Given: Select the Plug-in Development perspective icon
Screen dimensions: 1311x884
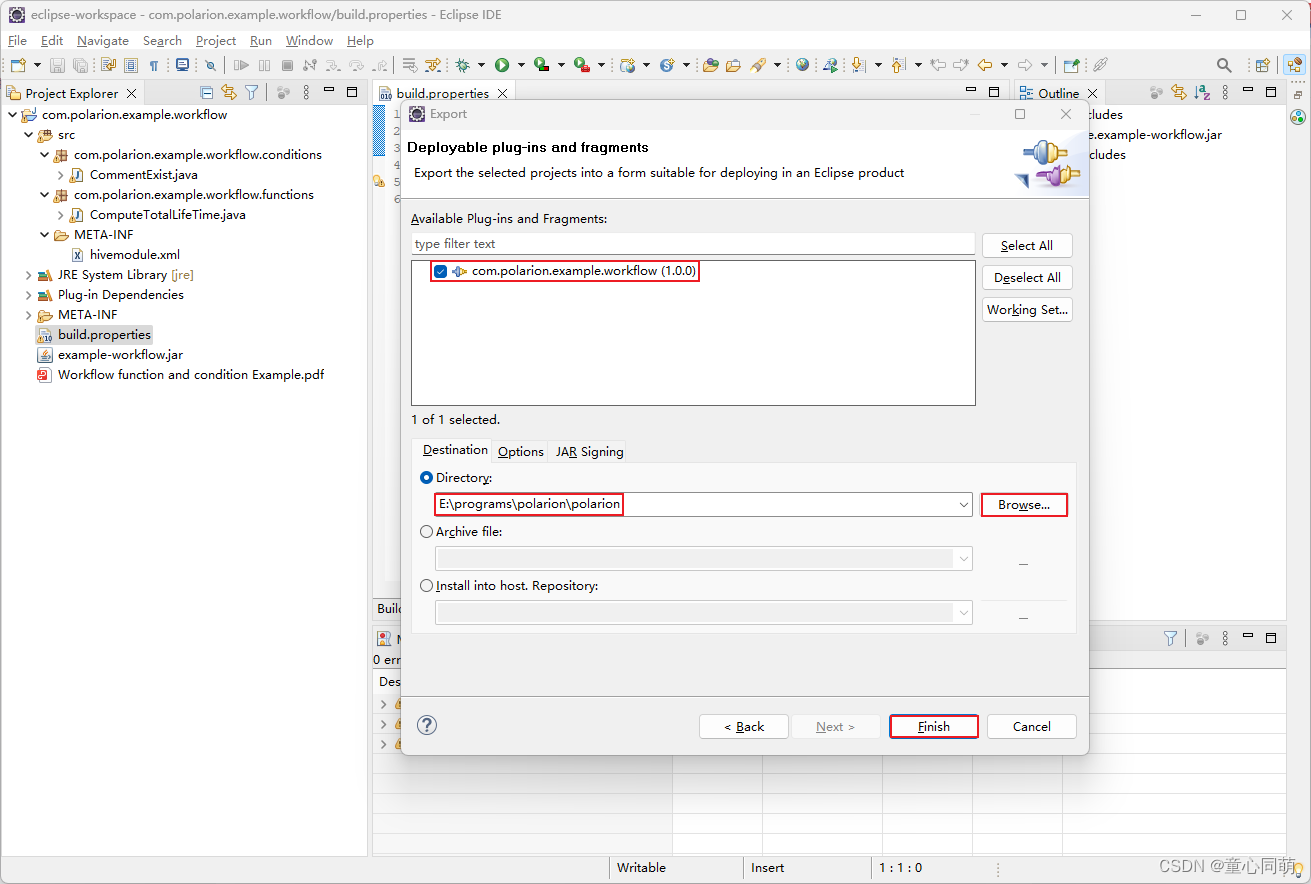Looking at the screenshot, I should click(x=1294, y=65).
